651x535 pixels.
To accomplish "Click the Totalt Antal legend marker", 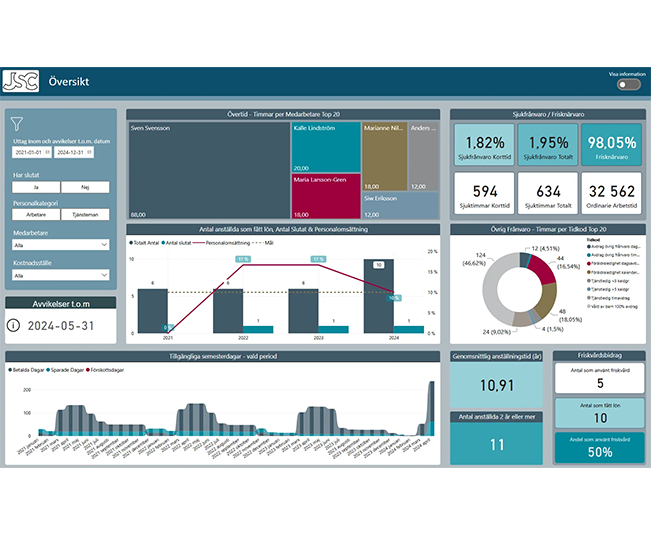I will tap(131, 243).
